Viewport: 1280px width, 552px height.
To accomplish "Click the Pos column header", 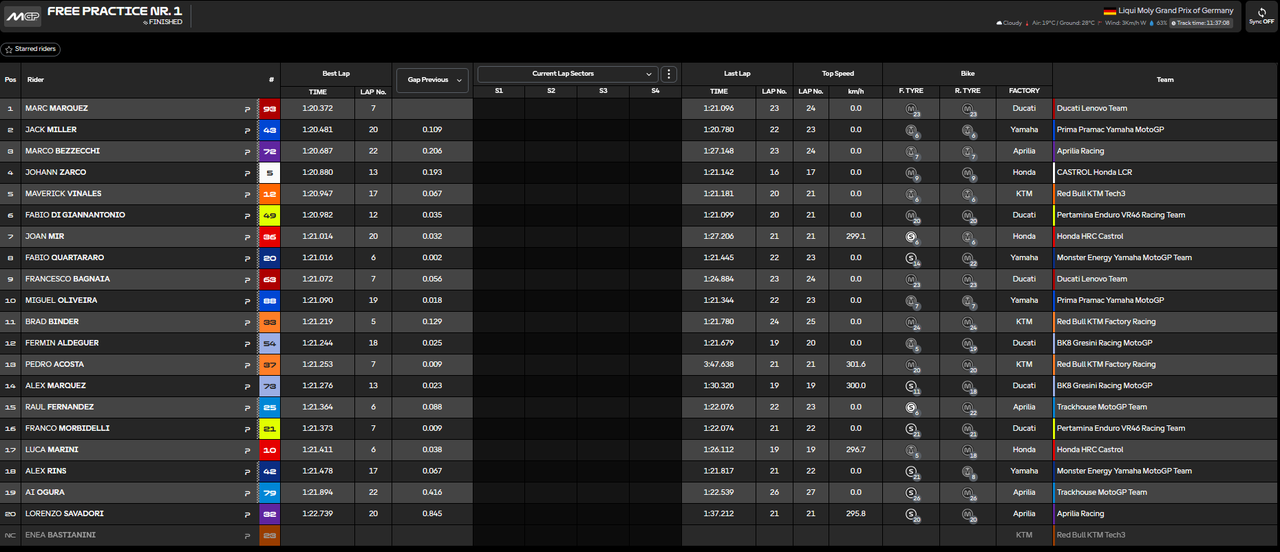I will click(x=10, y=79).
